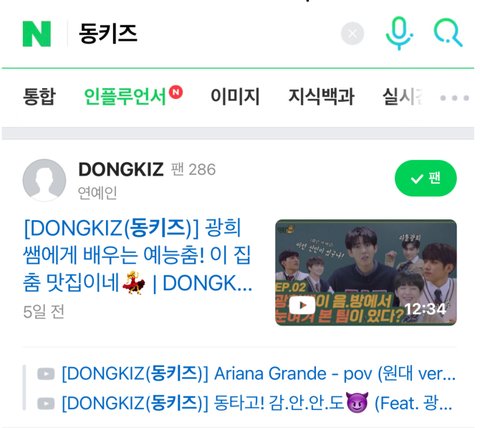The width and height of the screenshot is (480, 428).
Task: Play the EP.02 video thumbnail
Action: (x=366, y=272)
